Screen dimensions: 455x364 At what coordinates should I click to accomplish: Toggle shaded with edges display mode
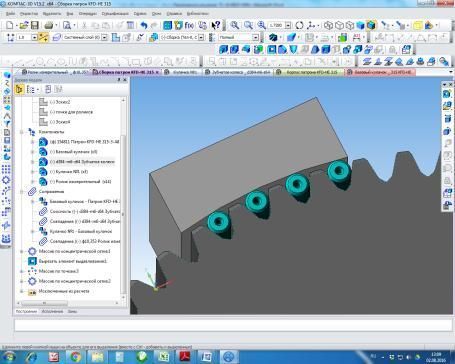coord(371,25)
